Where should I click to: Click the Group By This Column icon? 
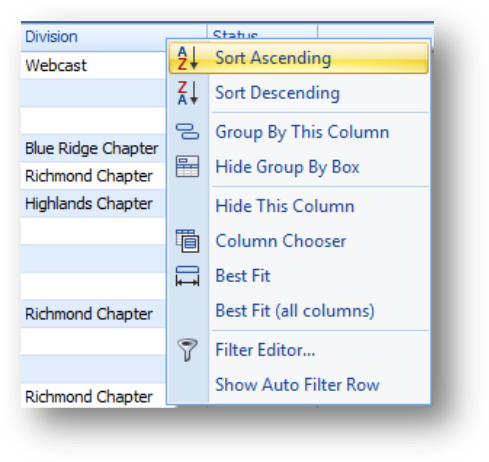click(x=187, y=132)
